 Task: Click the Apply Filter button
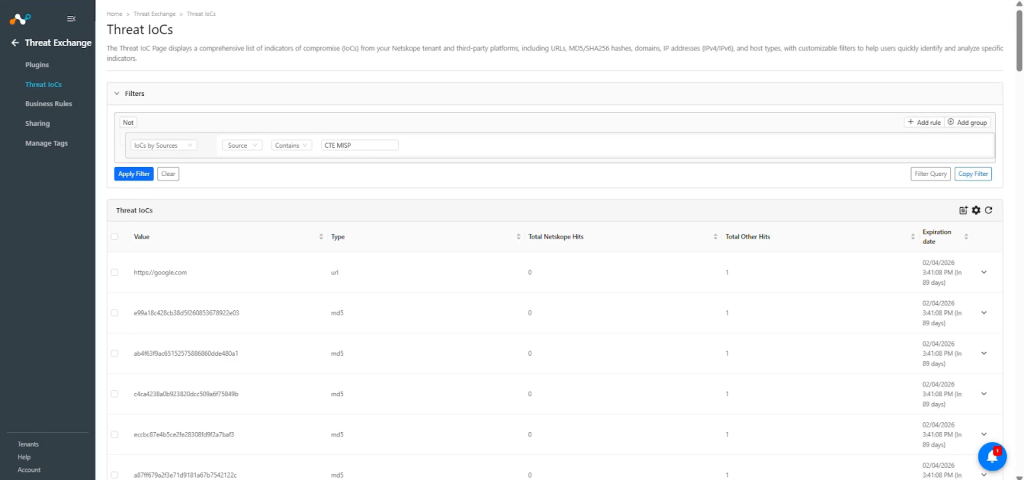pyautogui.click(x=134, y=174)
